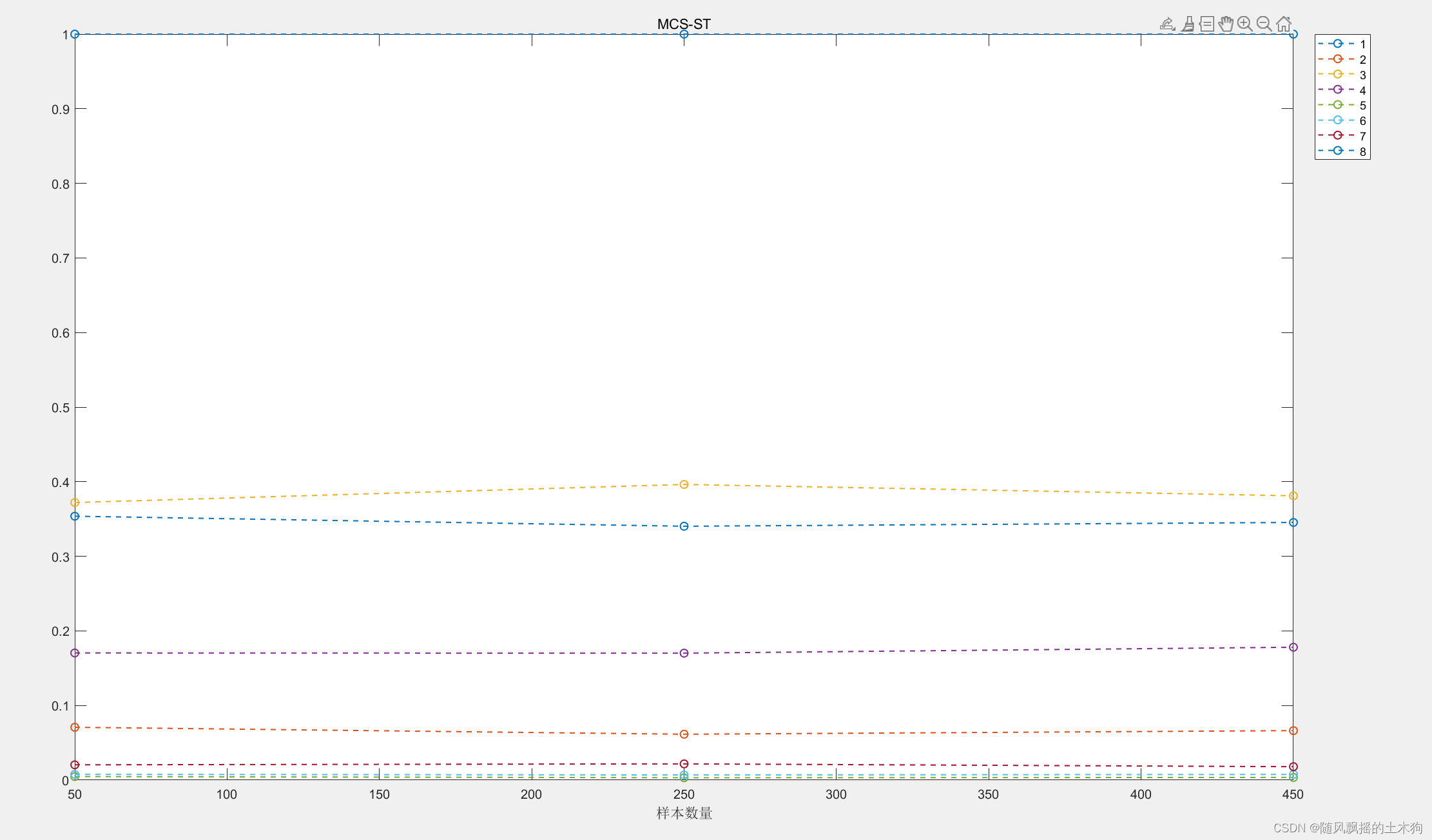Click the MCS-ST plot title

(684, 24)
